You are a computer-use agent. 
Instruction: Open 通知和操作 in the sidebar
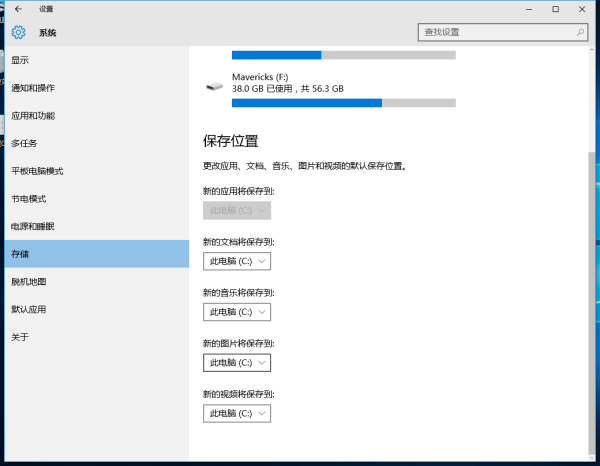point(97,88)
